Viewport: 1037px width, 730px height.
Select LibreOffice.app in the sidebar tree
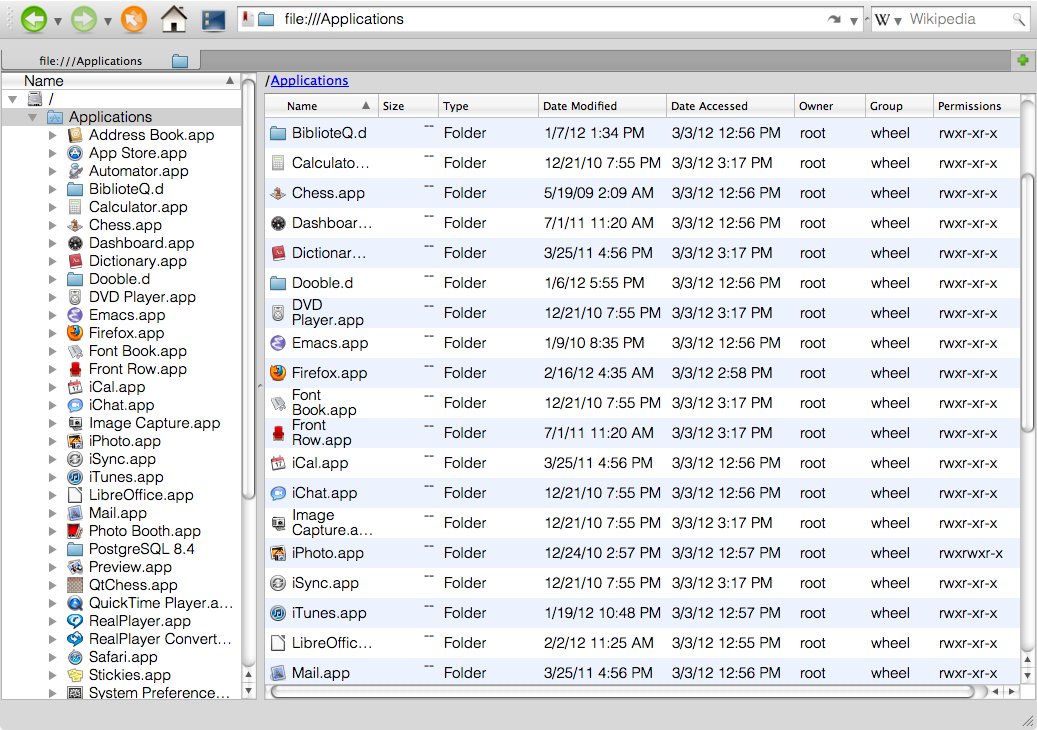pyautogui.click(x=141, y=495)
